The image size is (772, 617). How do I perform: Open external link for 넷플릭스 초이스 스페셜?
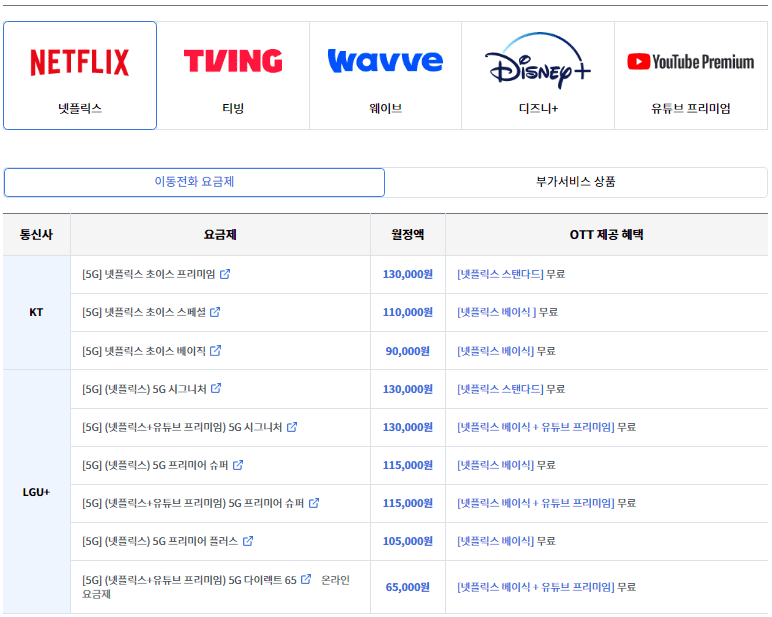point(215,312)
